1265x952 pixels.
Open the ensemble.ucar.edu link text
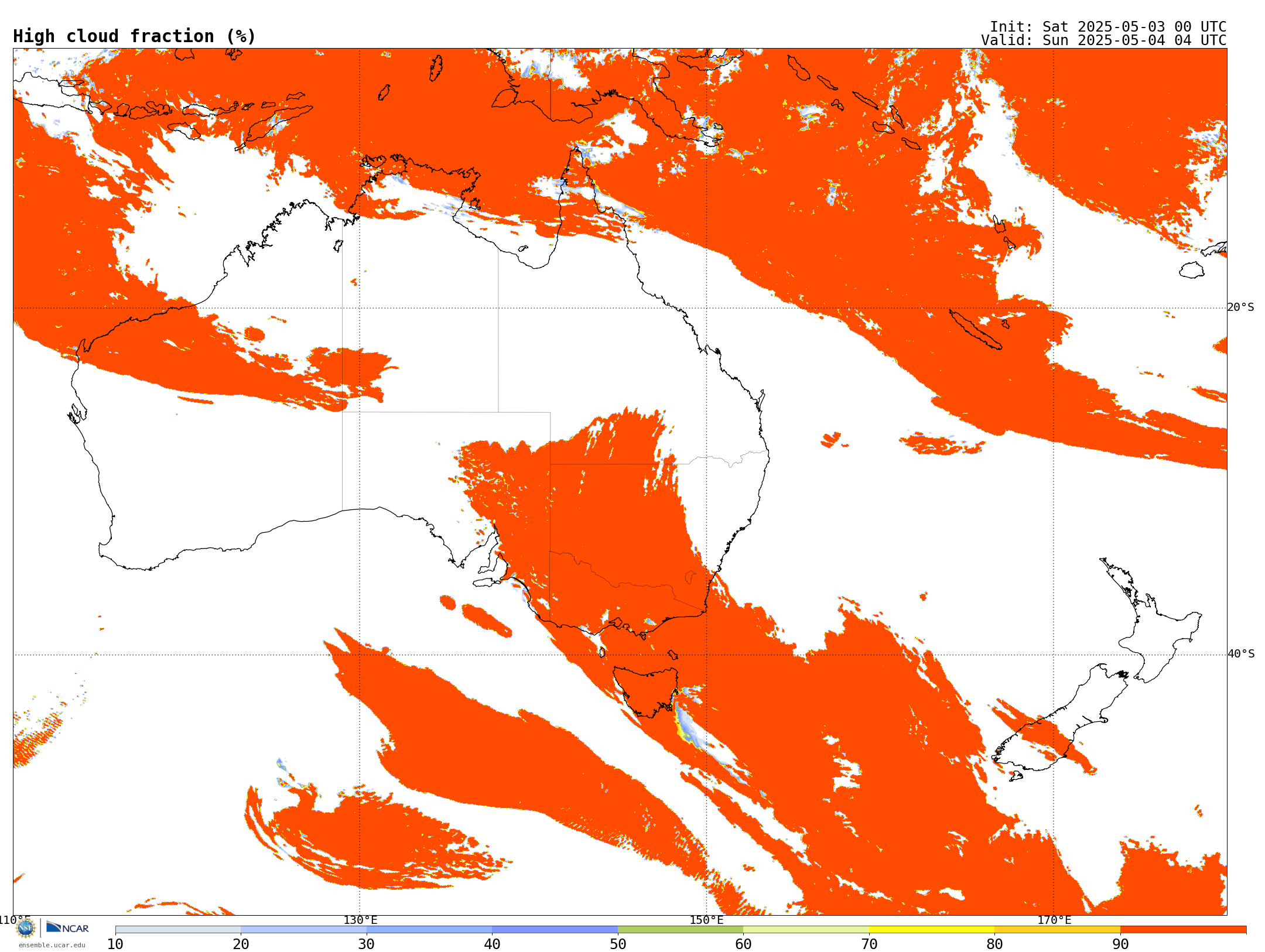pyautogui.click(x=52, y=945)
